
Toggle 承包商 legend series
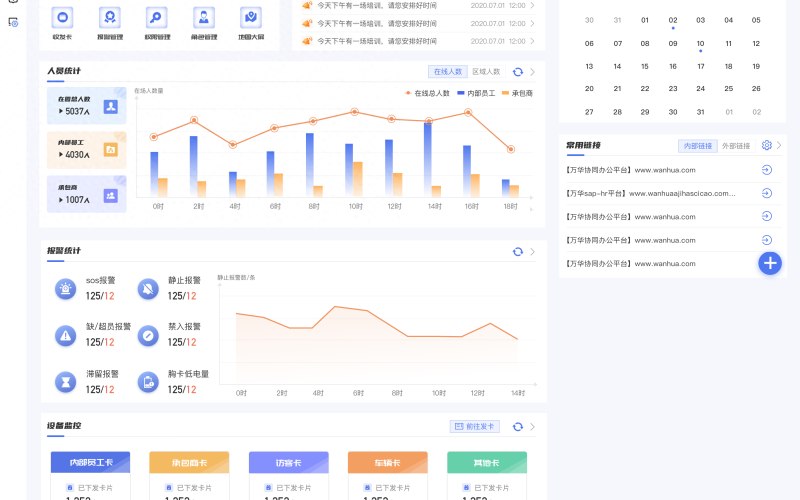[x=517, y=93]
